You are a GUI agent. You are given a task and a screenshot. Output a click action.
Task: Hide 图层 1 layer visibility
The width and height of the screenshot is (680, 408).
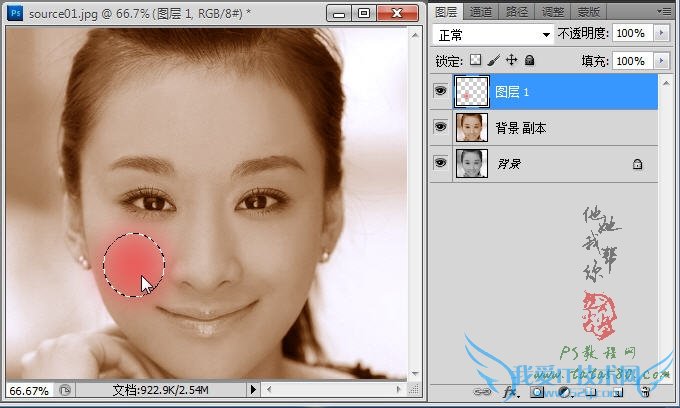(x=440, y=91)
